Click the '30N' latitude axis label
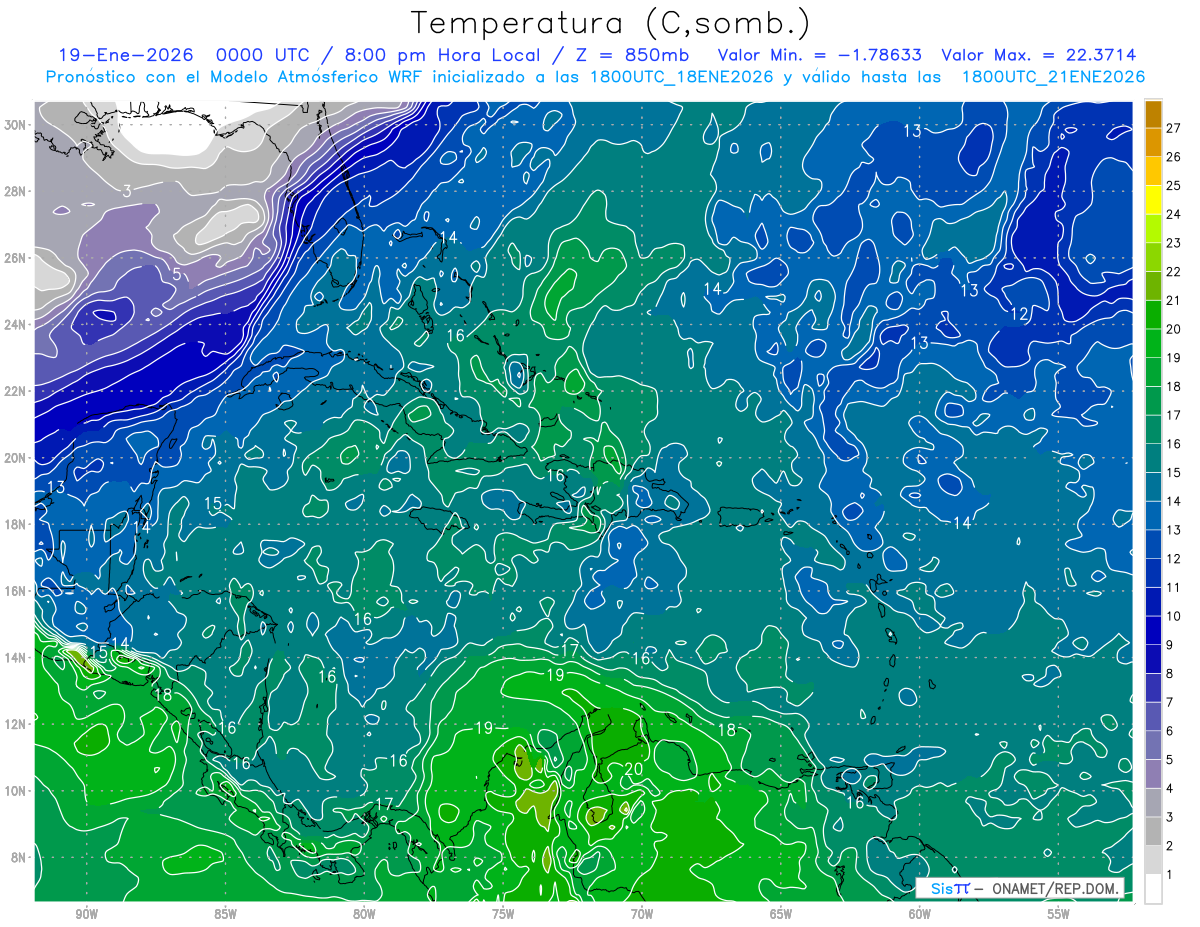 point(17,125)
